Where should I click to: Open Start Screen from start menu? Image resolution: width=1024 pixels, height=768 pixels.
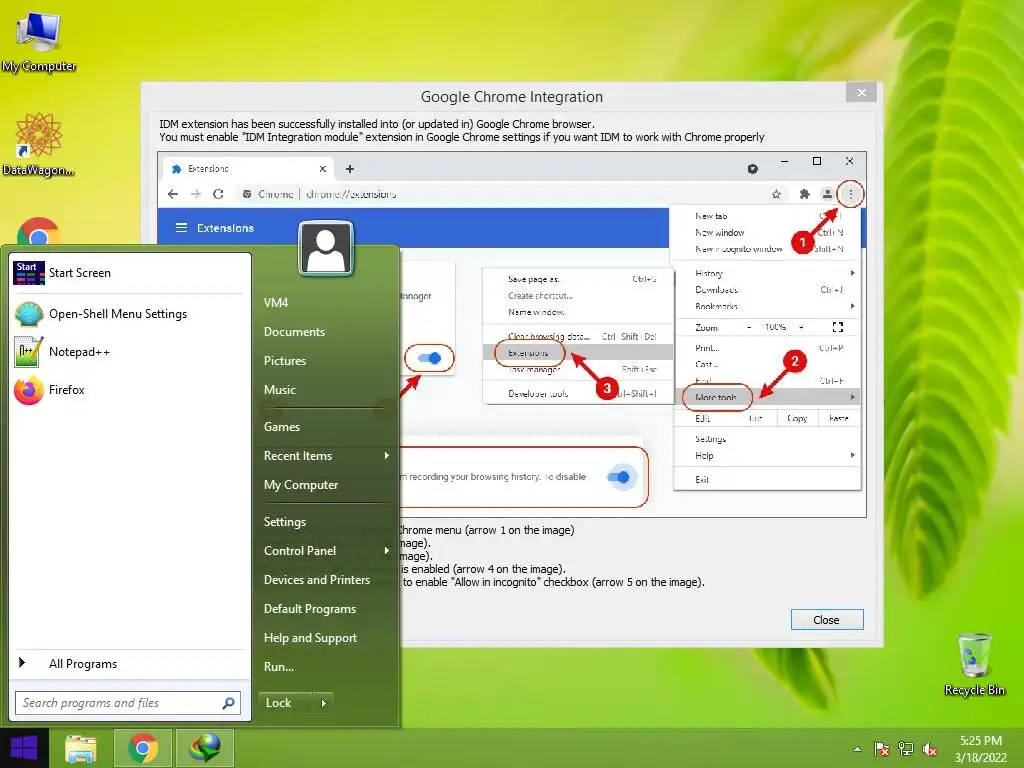[130, 273]
